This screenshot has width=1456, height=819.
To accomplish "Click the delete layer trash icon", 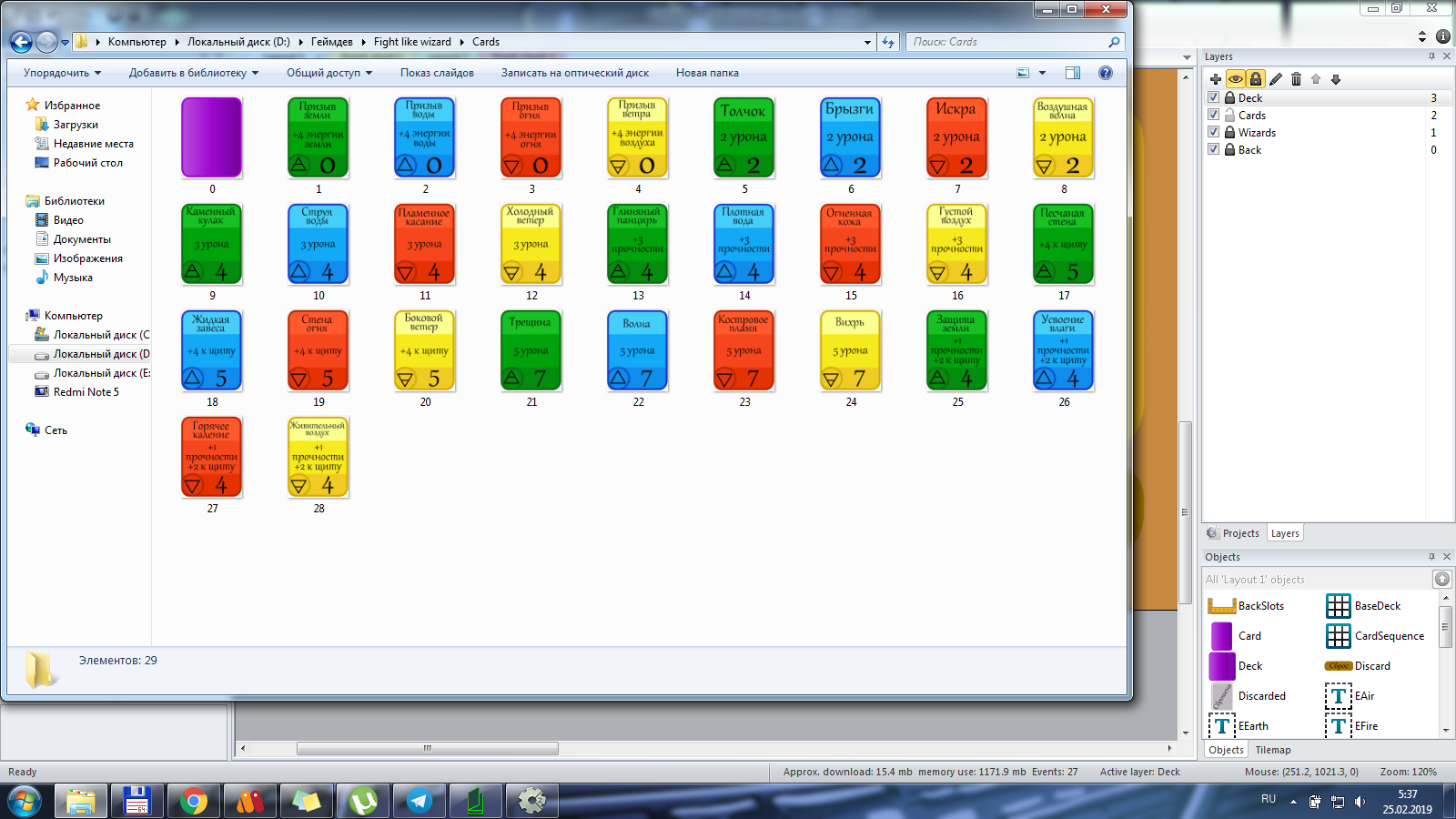I will 1296,79.
